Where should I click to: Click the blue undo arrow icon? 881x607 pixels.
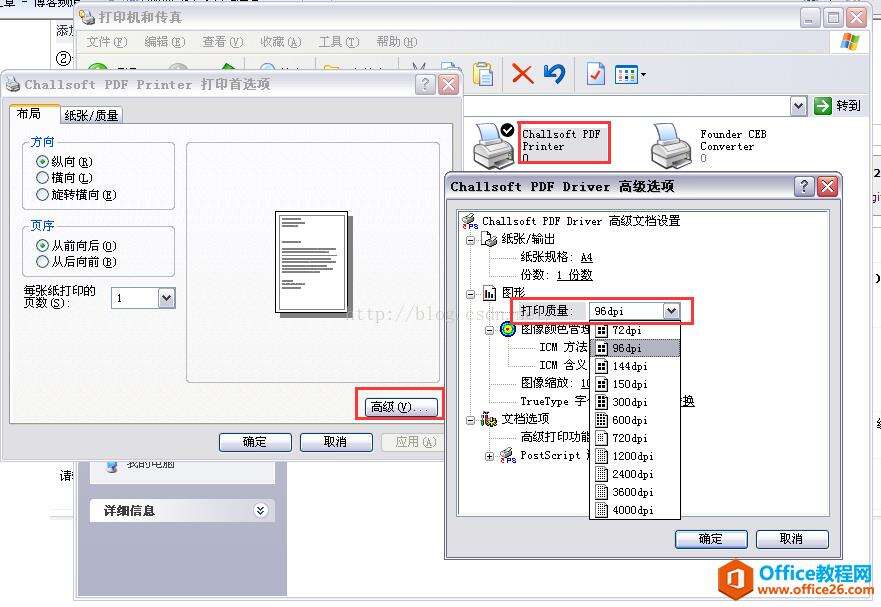[x=555, y=74]
